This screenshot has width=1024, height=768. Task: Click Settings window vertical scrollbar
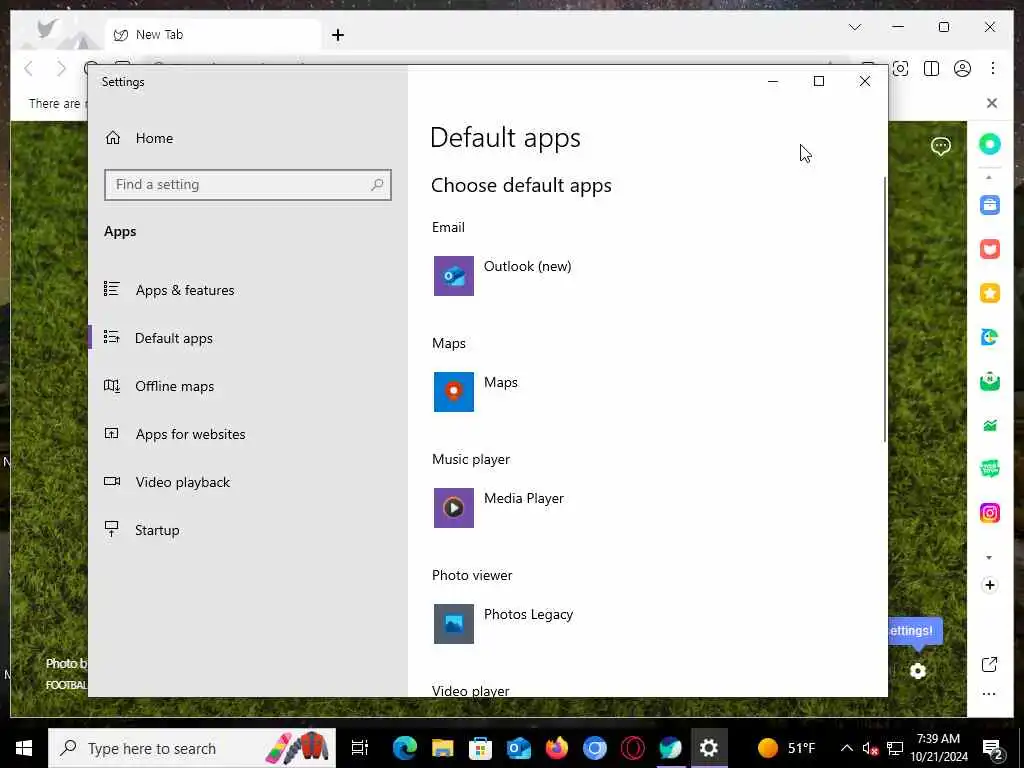click(885, 308)
